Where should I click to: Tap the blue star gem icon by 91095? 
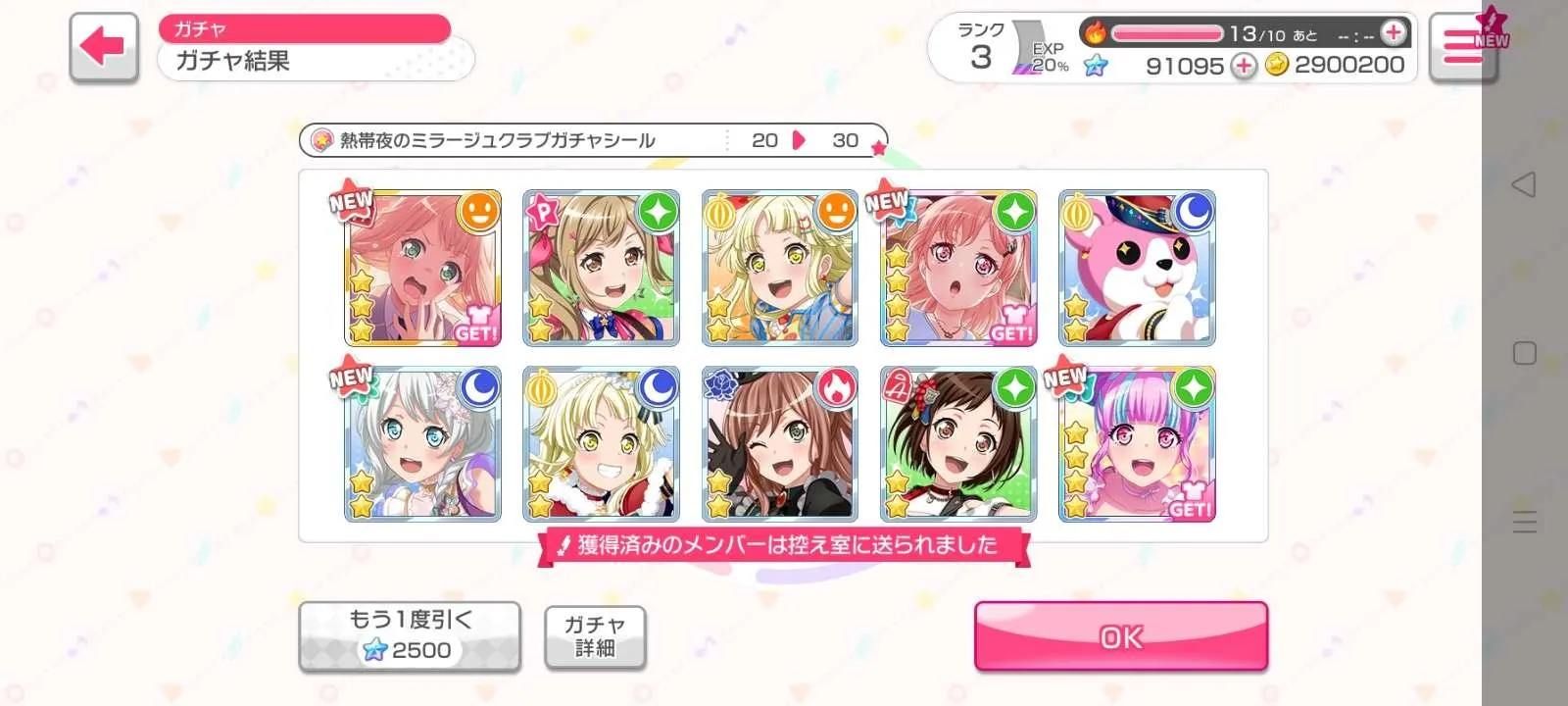[1096, 66]
